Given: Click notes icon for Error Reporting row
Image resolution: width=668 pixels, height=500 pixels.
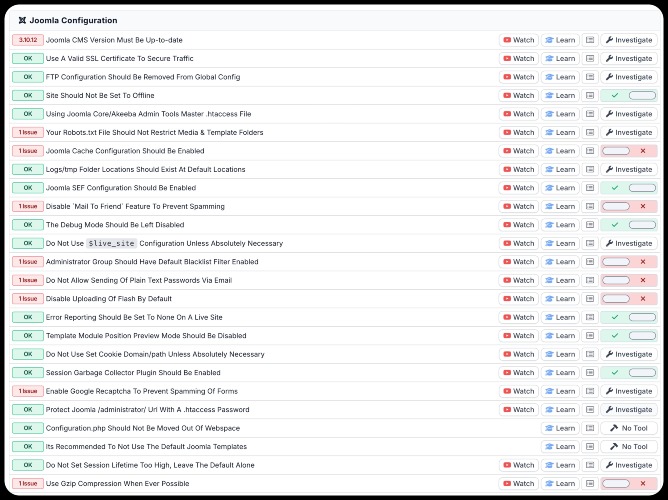Looking at the screenshot, I should [590, 317].
